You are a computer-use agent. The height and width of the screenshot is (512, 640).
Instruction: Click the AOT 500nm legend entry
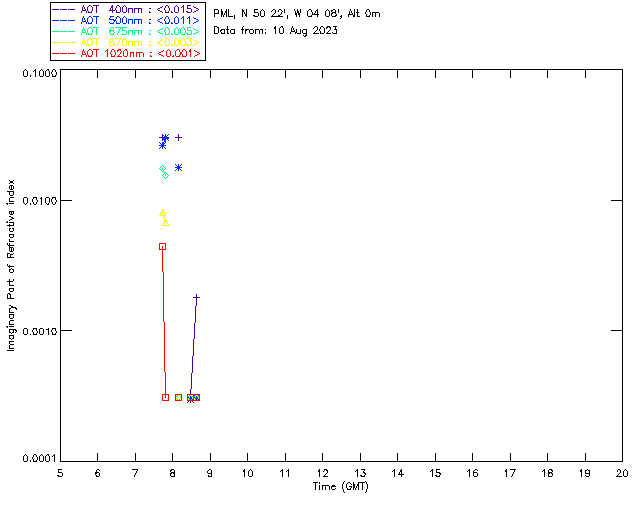[x=127, y=20]
